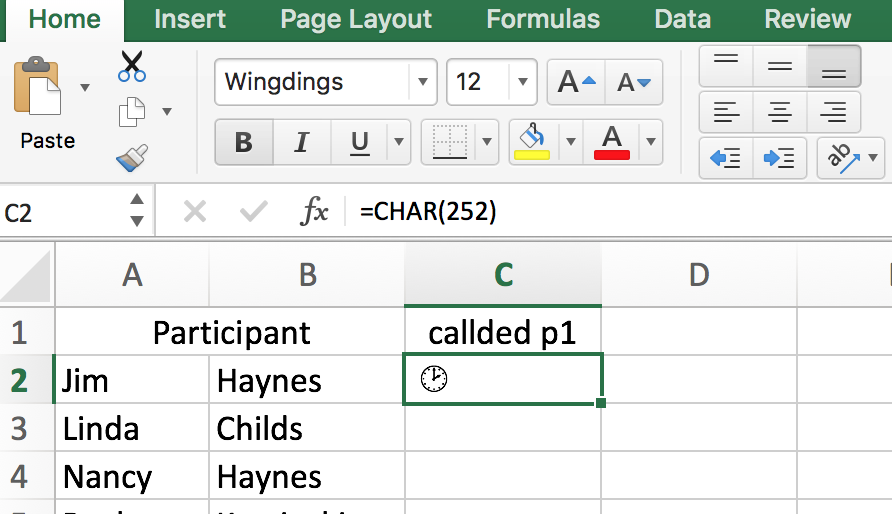
Task: Set Middle Align for cell
Action: (x=779, y=66)
